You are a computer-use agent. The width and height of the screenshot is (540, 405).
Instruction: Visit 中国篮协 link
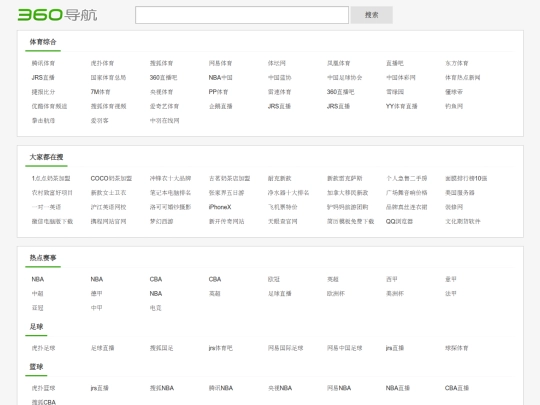click(x=280, y=78)
